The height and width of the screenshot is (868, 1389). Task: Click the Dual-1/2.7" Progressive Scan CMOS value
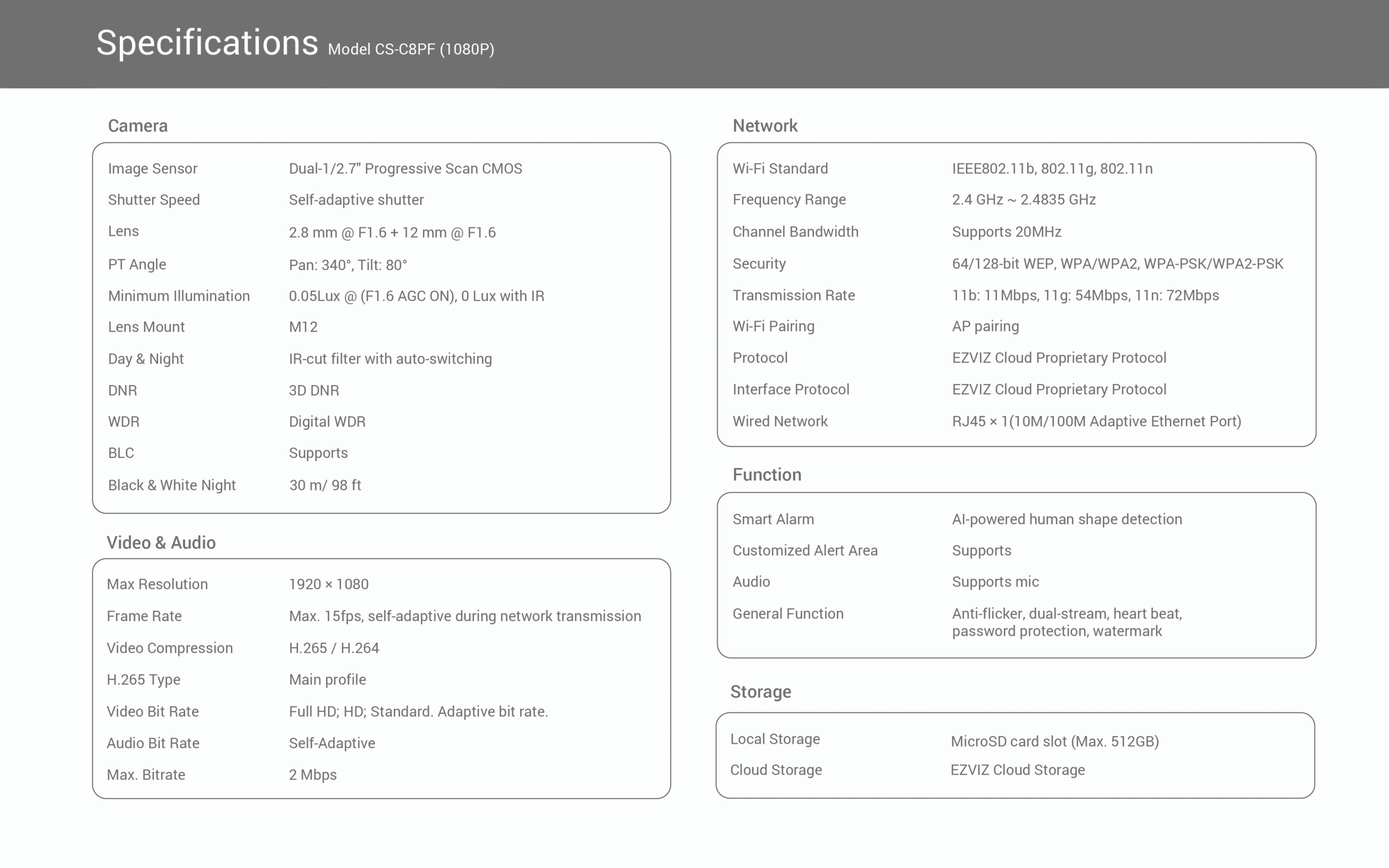pos(405,169)
